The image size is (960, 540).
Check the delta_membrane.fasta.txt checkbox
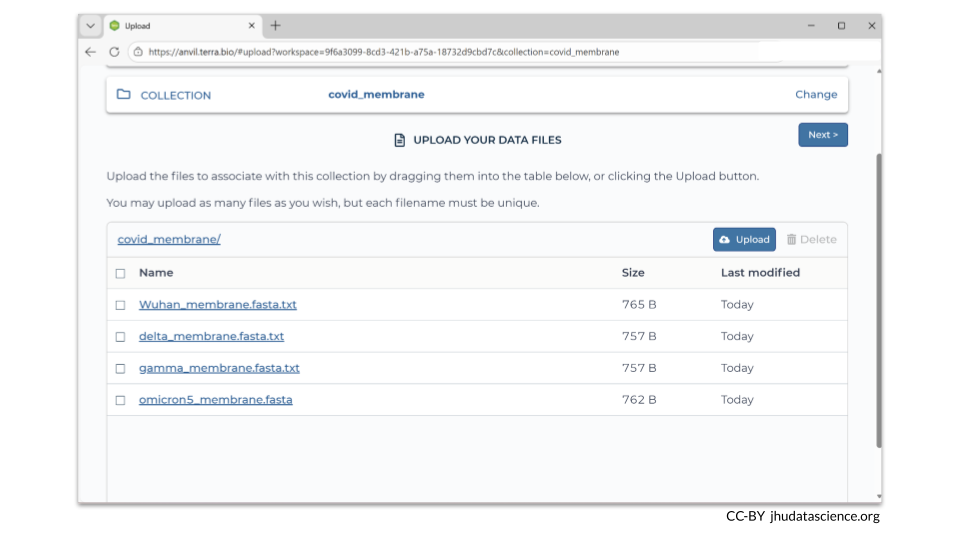point(121,337)
